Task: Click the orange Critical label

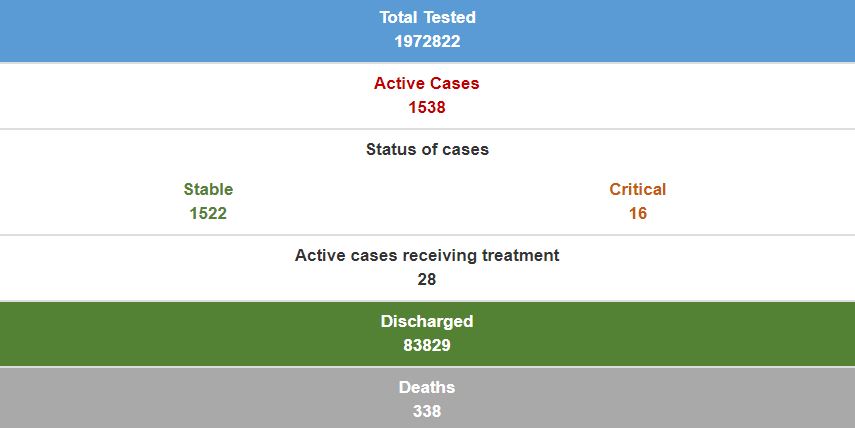Action: pos(637,189)
